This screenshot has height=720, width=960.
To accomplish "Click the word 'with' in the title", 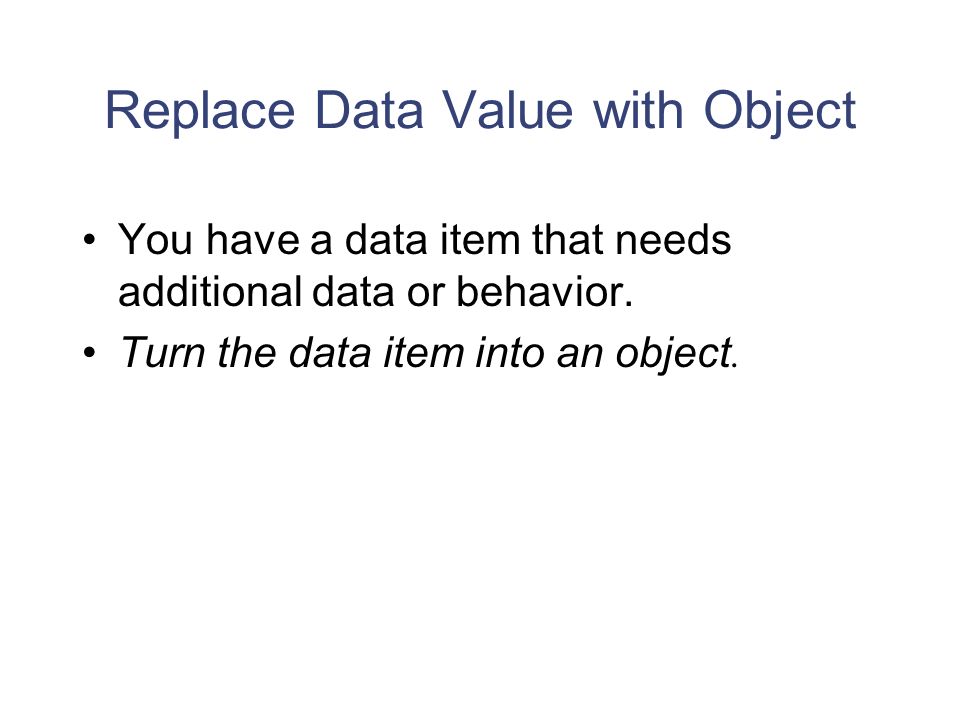I will click(638, 110).
